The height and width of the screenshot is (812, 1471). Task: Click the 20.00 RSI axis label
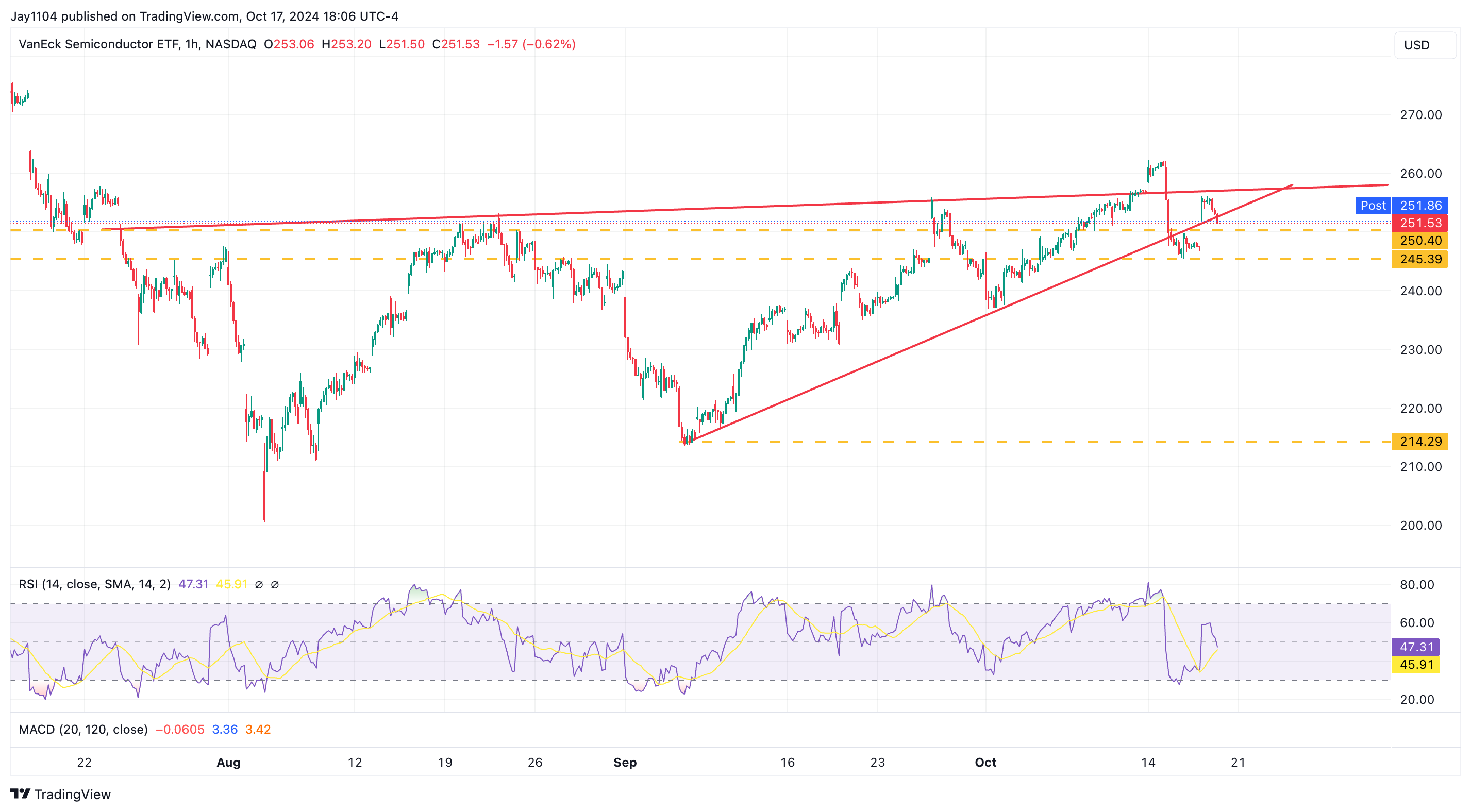[x=1417, y=700]
